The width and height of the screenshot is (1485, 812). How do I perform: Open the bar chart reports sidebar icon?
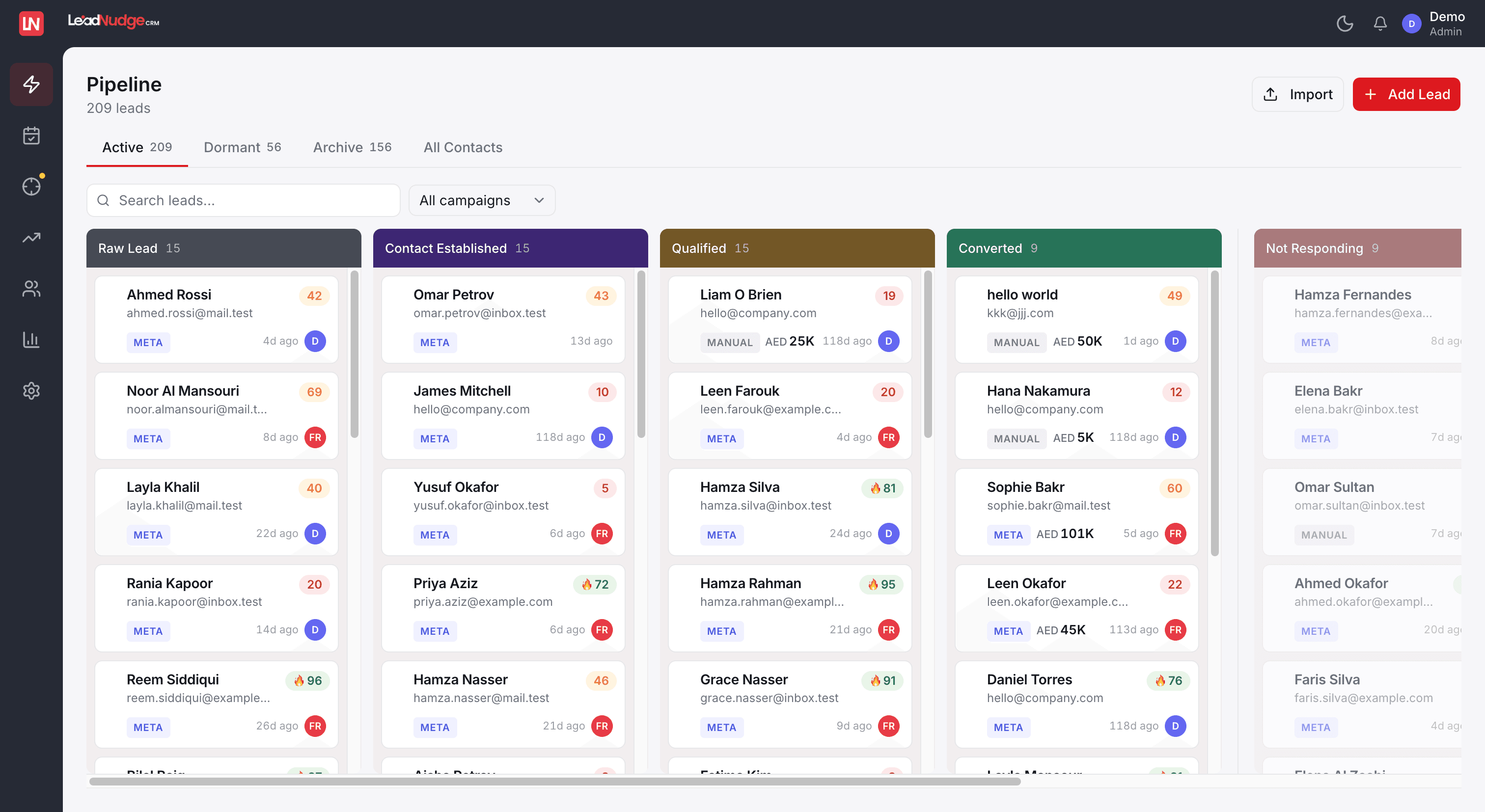pos(31,339)
